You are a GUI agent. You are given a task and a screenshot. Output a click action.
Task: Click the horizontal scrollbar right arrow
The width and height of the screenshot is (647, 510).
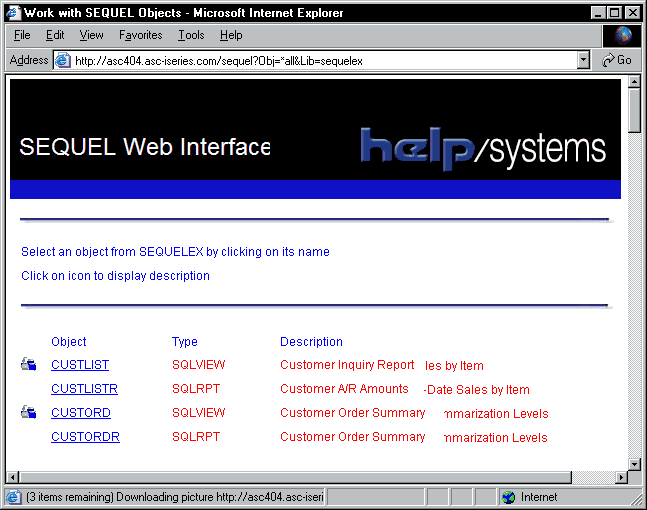coord(621,477)
